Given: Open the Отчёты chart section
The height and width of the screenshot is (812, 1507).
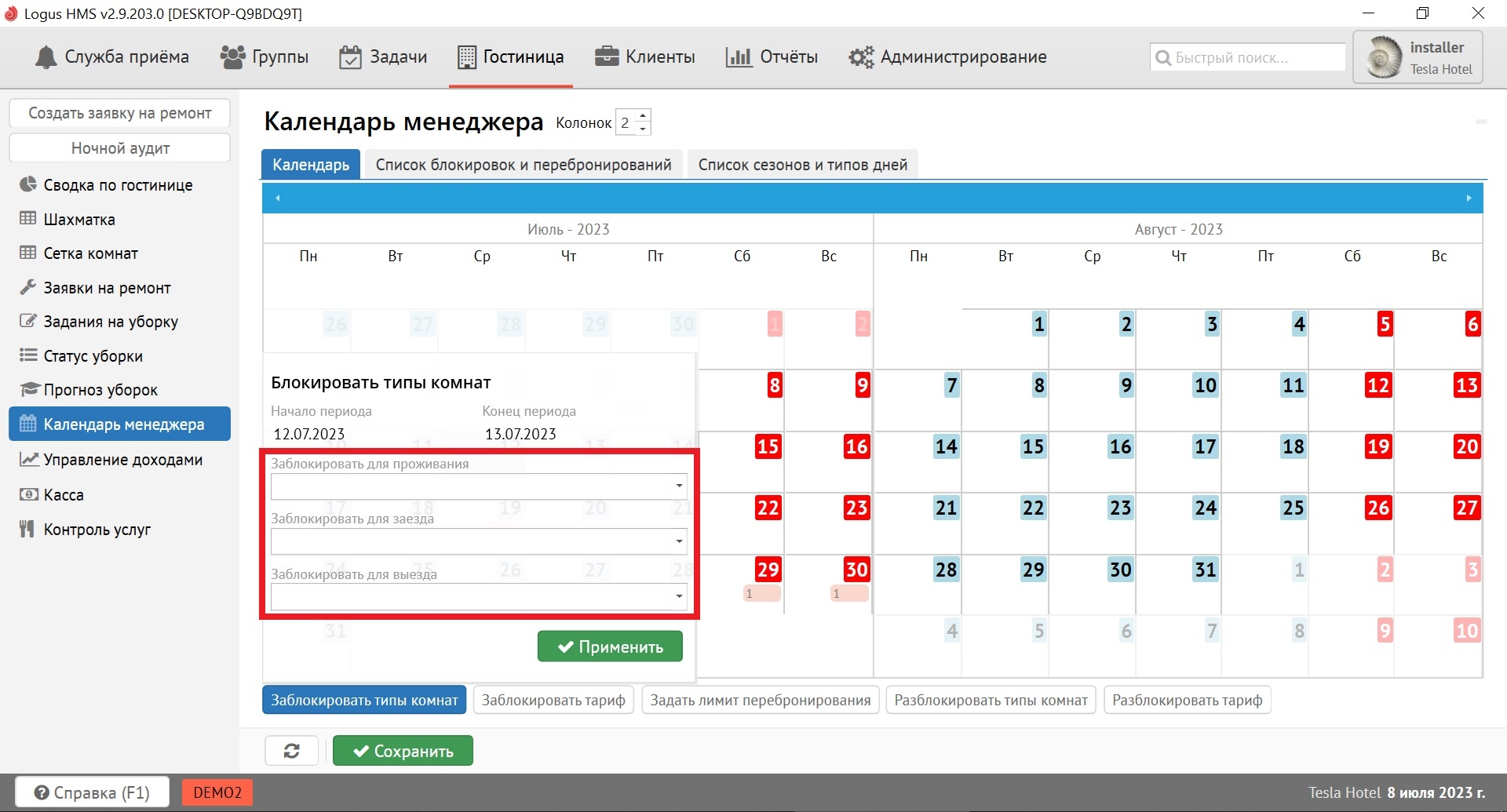Looking at the screenshot, I should [x=772, y=57].
